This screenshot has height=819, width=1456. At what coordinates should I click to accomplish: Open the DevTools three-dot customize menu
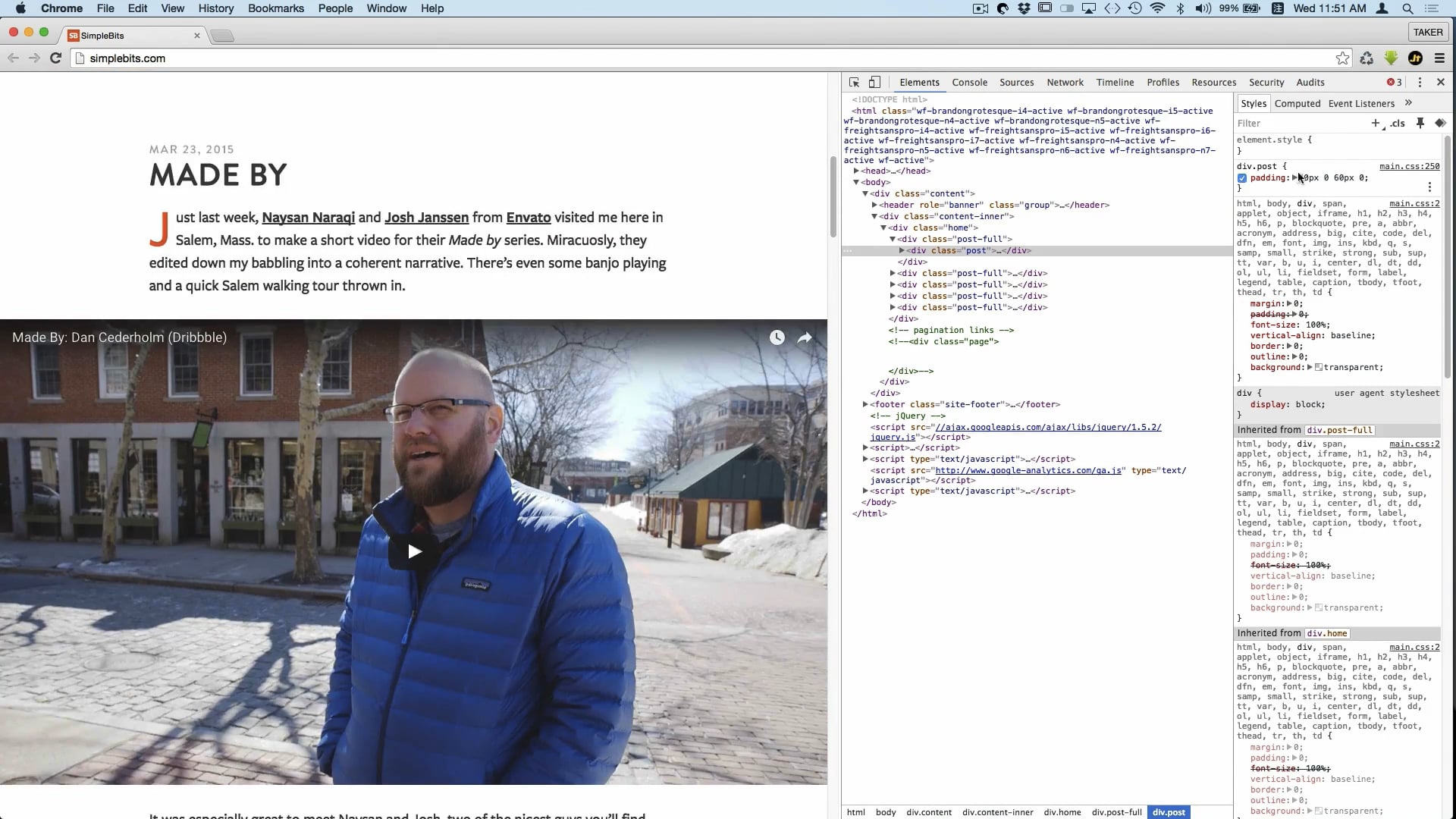(1420, 82)
